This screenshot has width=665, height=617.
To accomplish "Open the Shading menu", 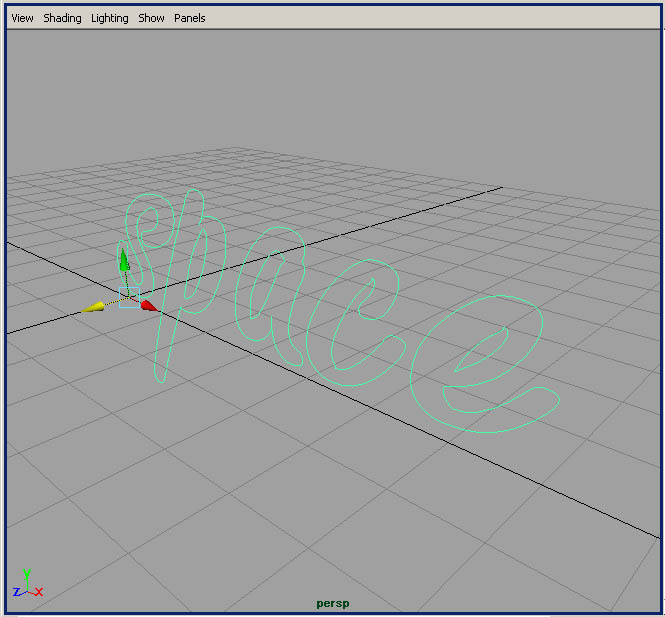I will click(62, 18).
